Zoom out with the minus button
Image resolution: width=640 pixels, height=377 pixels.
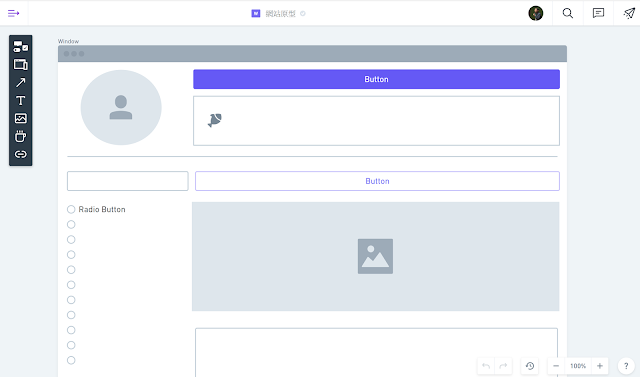[x=556, y=366]
